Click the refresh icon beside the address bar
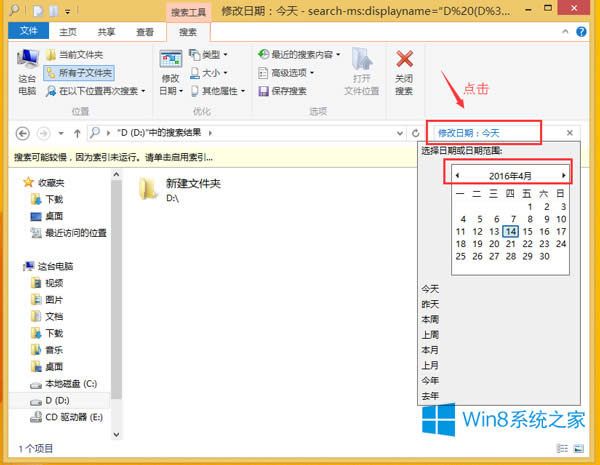 coord(415,133)
